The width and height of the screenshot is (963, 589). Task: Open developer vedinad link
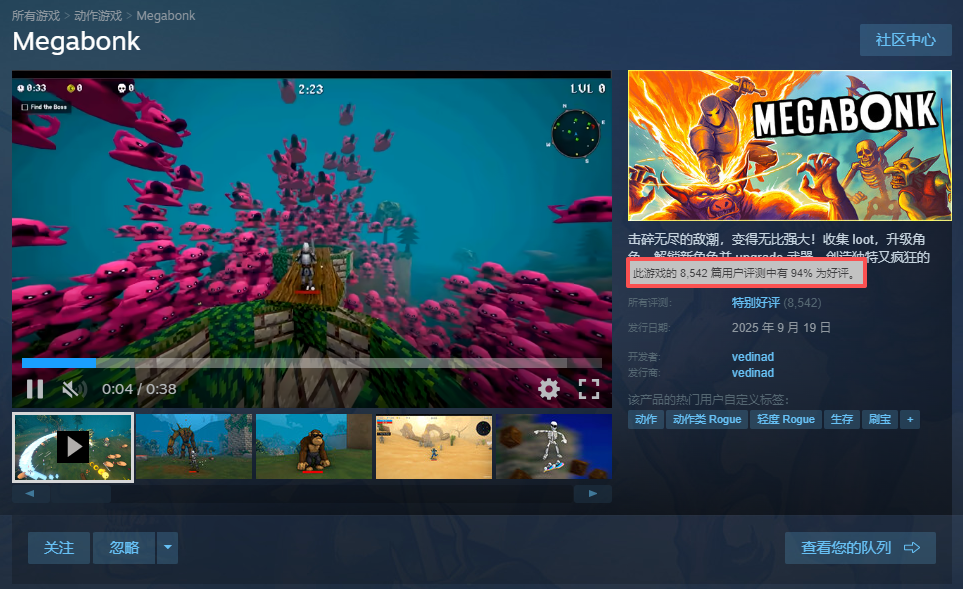[752, 357]
